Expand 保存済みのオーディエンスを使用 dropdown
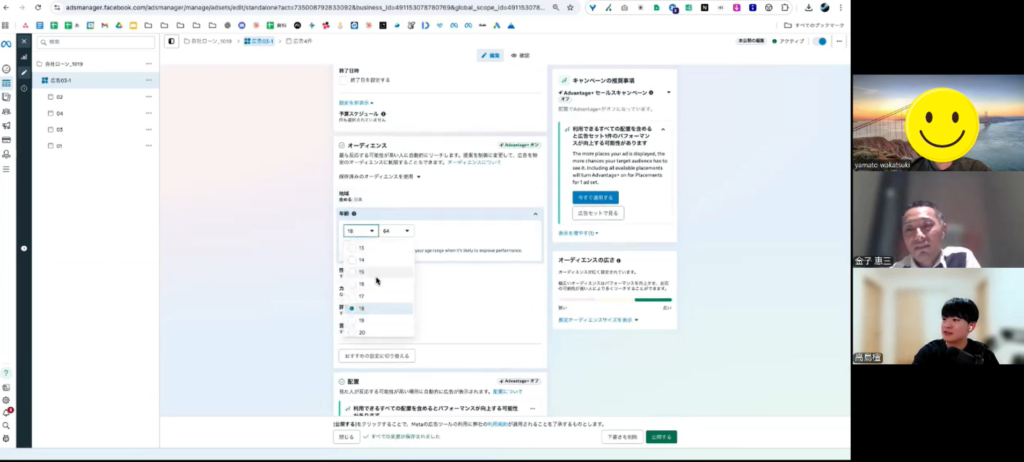This screenshot has width=1024, height=462. coord(380,177)
